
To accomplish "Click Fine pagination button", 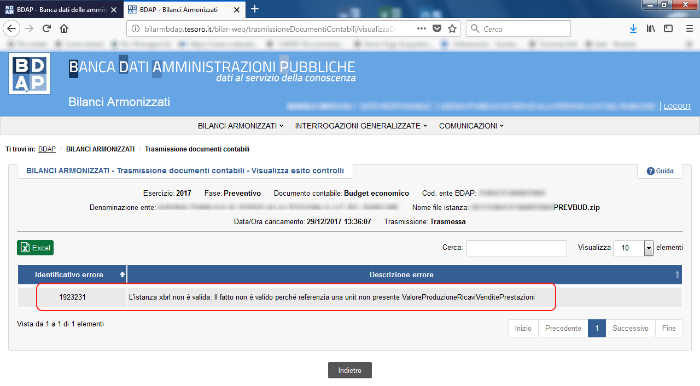I will coord(669,328).
